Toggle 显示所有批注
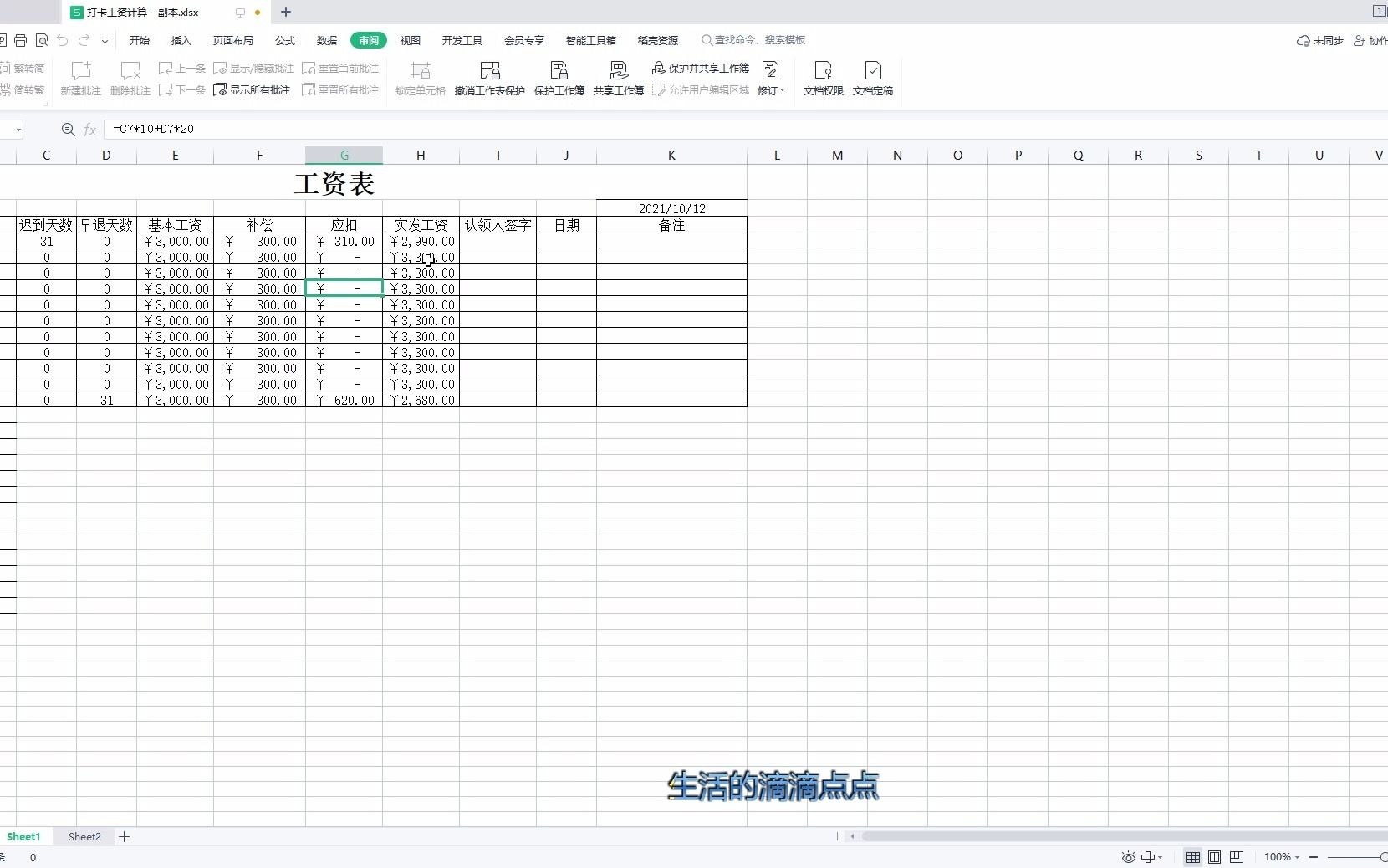The image size is (1388, 868). tap(252, 90)
